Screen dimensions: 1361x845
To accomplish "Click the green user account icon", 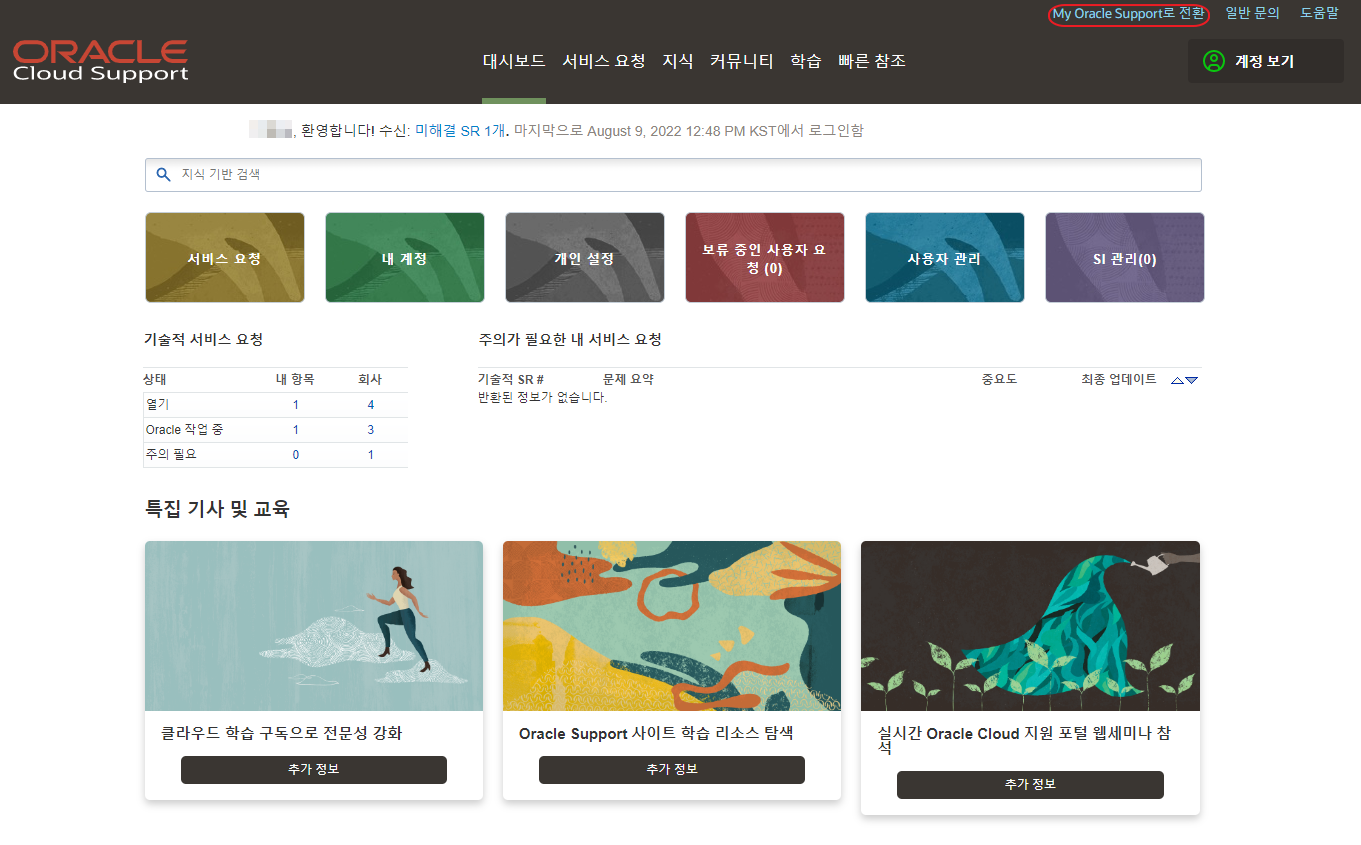I will (x=1214, y=61).
